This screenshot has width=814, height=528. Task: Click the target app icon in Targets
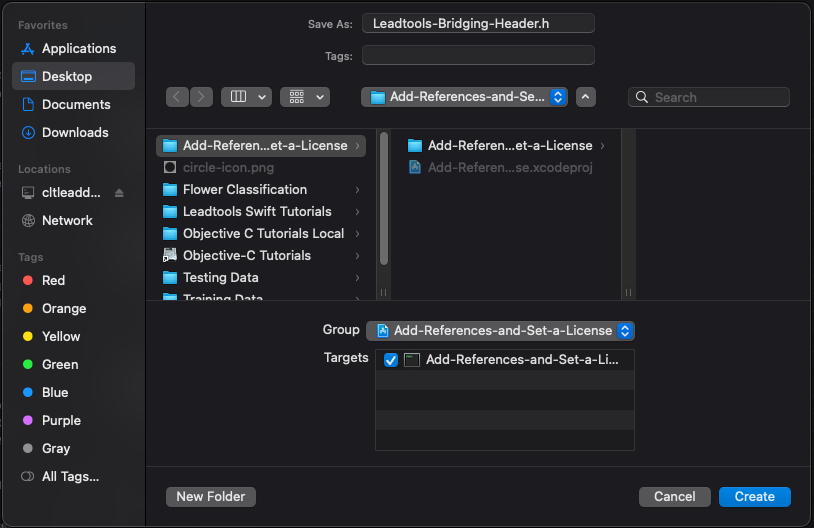point(412,360)
